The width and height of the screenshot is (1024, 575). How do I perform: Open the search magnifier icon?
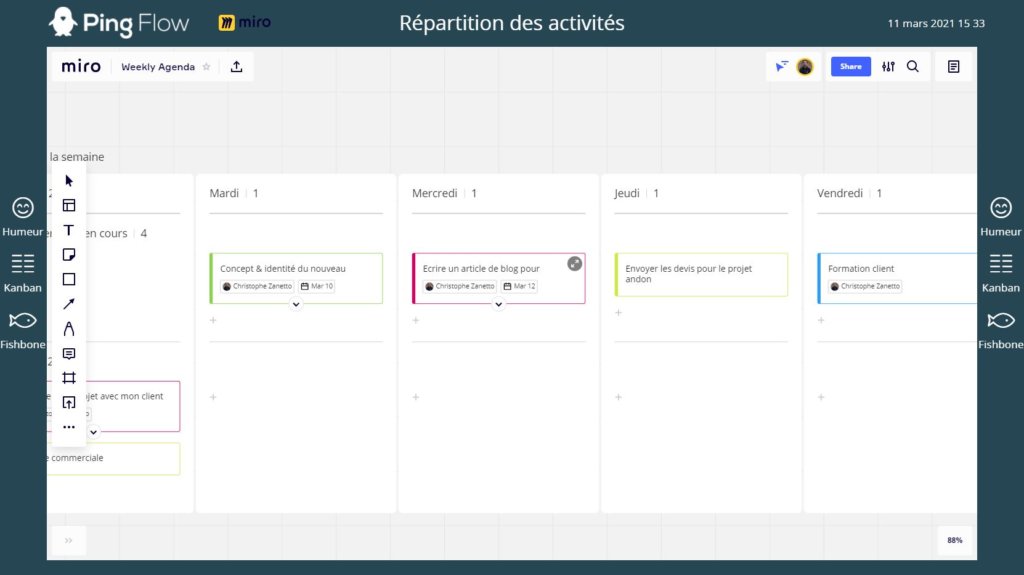pyautogui.click(x=913, y=67)
